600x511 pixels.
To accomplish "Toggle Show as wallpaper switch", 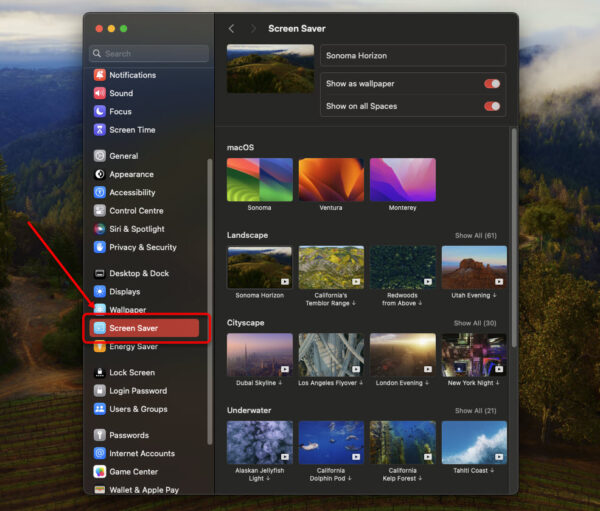I will [x=492, y=83].
